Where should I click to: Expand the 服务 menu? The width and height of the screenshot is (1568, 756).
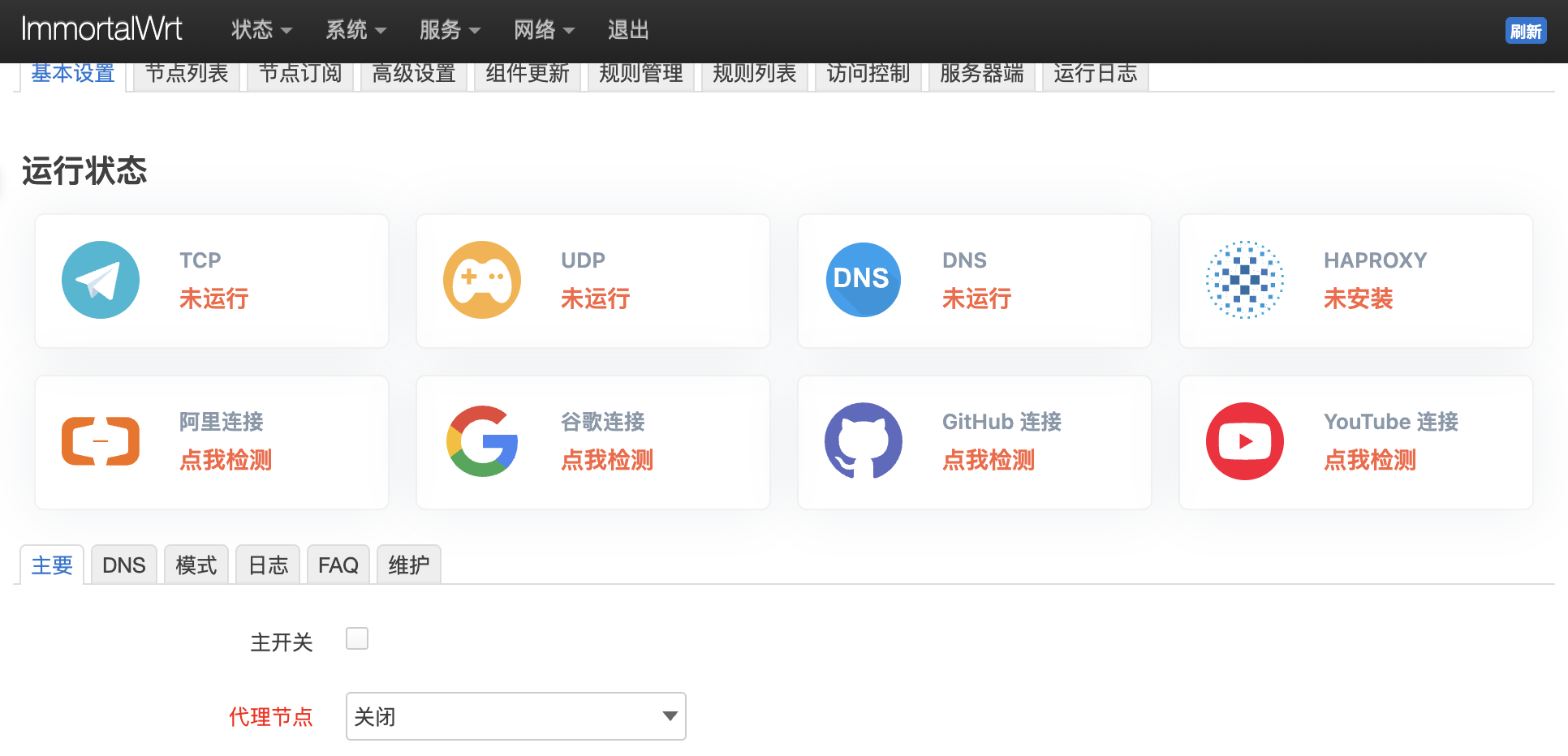[450, 30]
